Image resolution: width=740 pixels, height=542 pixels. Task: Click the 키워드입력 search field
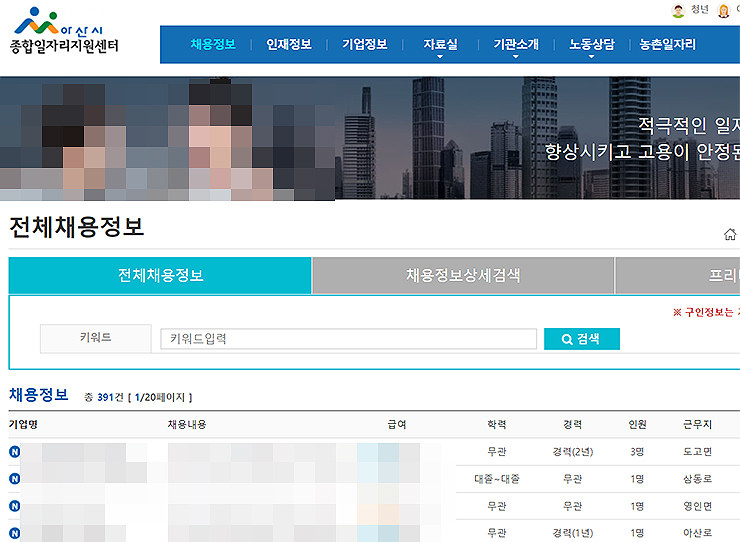pos(348,339)
